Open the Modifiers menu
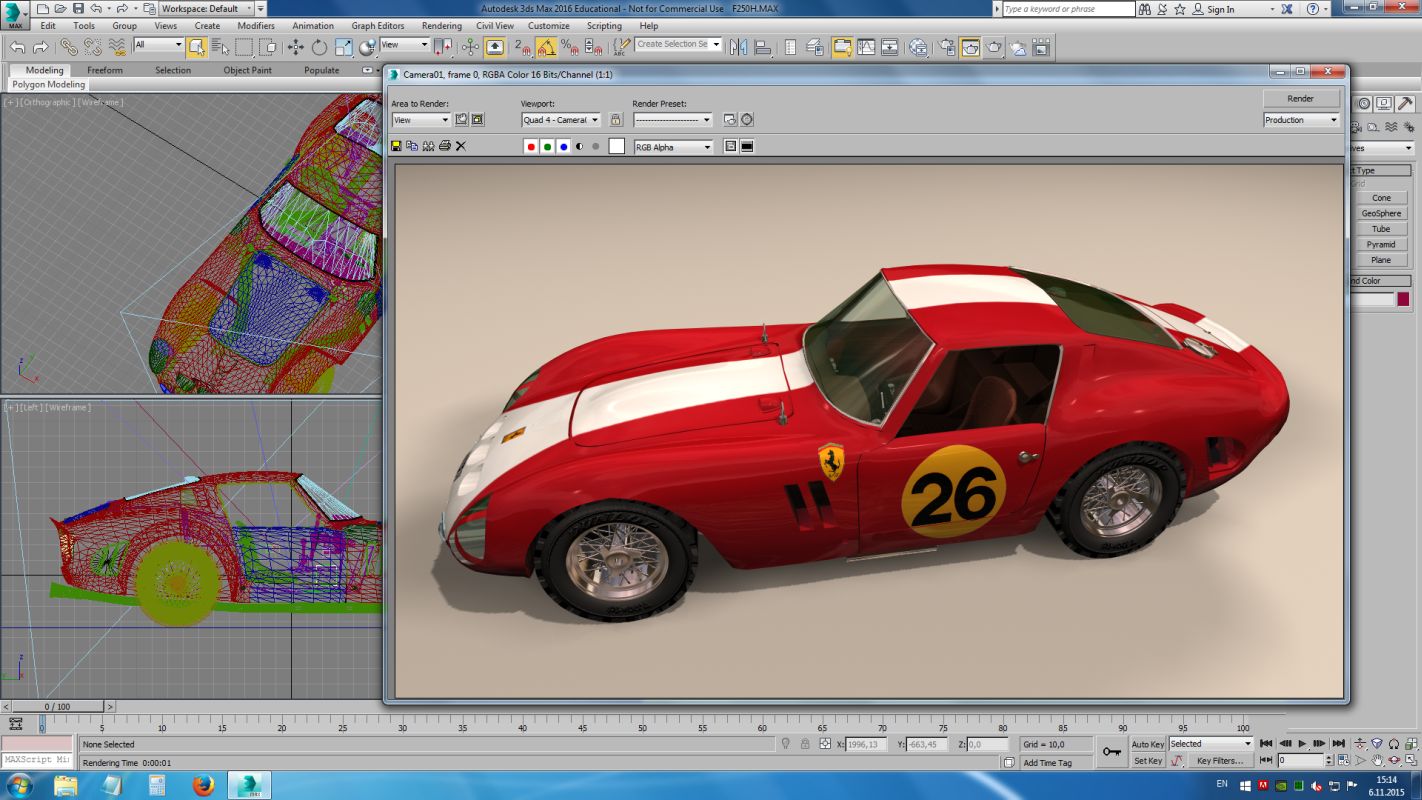 256,26
